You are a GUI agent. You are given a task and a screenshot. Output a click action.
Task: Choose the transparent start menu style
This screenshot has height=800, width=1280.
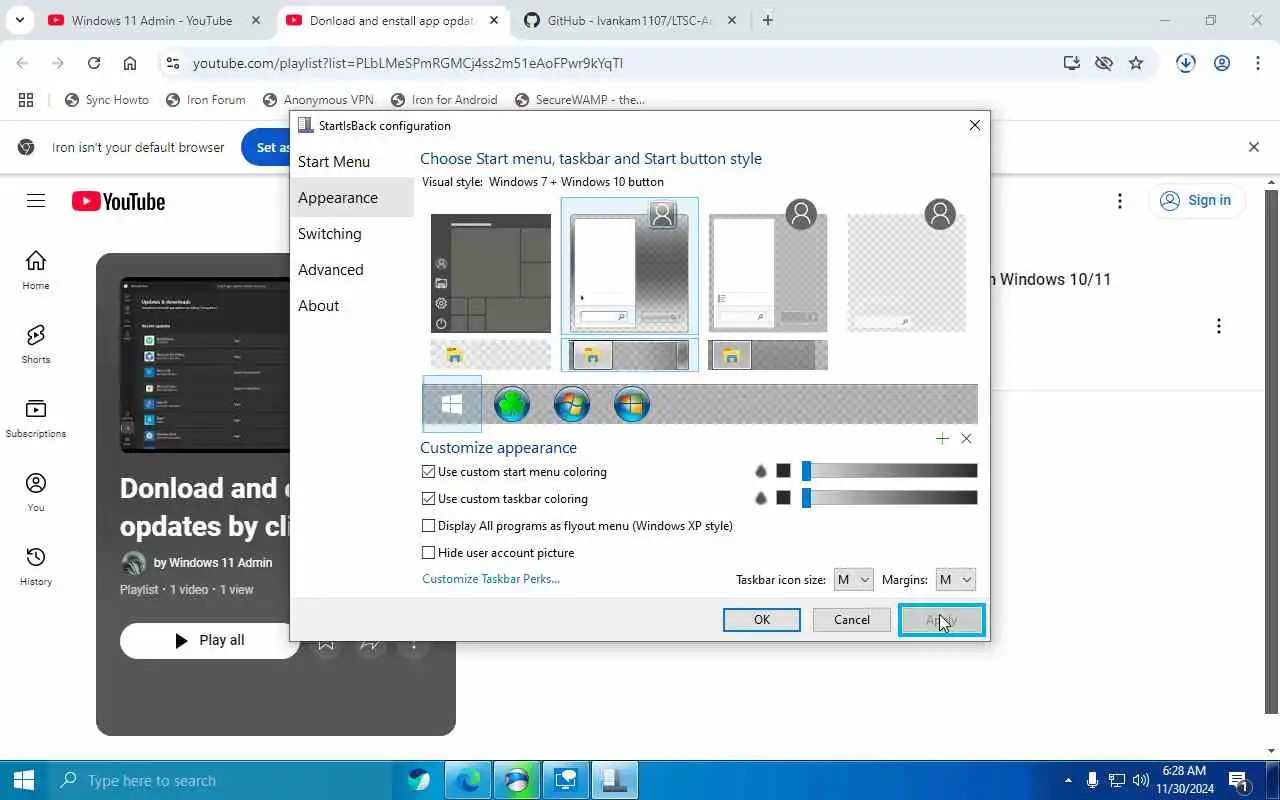point(907,266)
